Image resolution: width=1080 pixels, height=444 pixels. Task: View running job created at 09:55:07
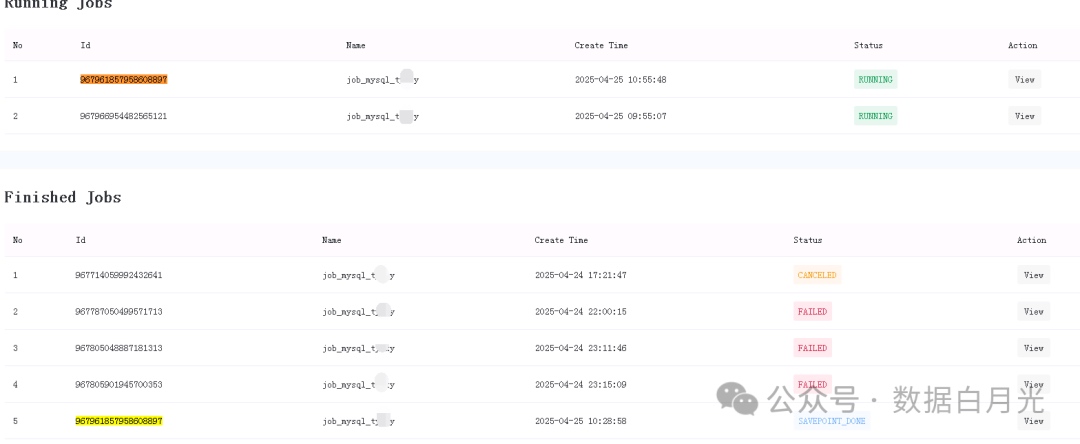click(x=1024, y=116)
